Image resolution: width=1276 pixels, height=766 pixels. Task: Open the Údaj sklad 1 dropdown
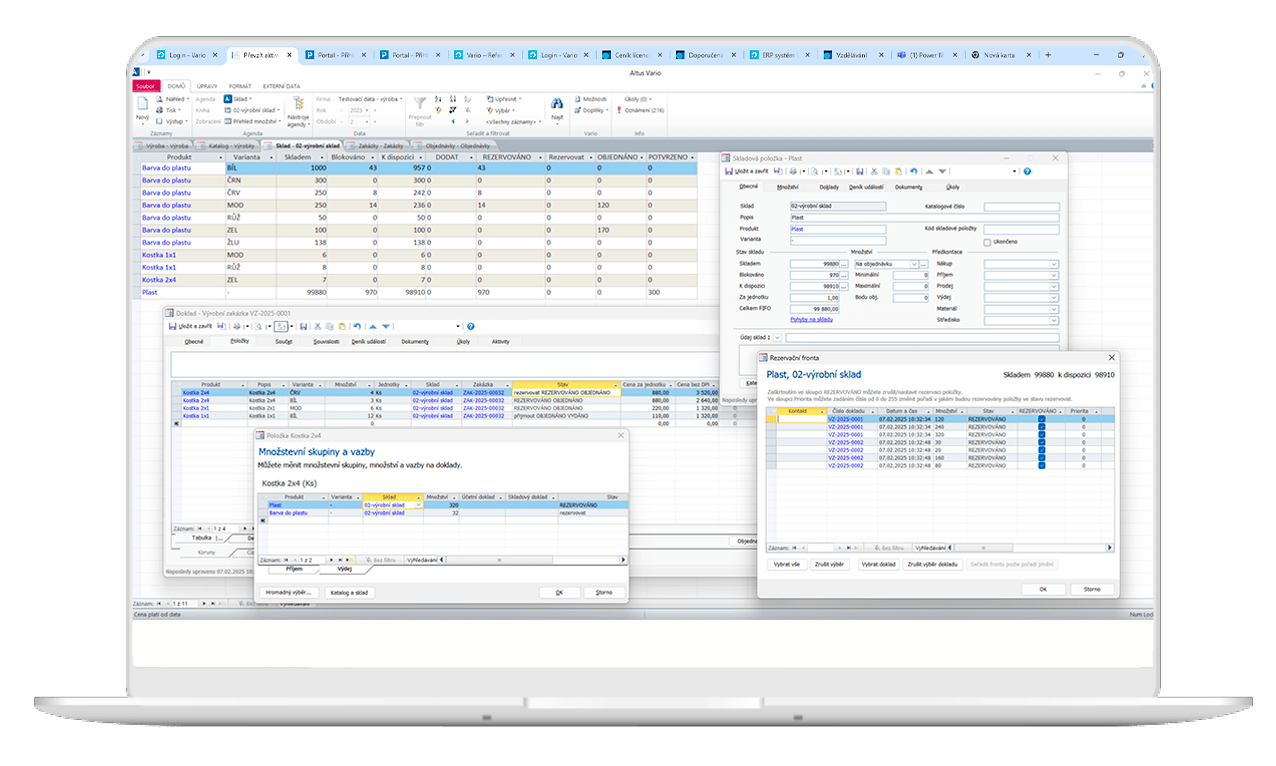pos(778,338)
